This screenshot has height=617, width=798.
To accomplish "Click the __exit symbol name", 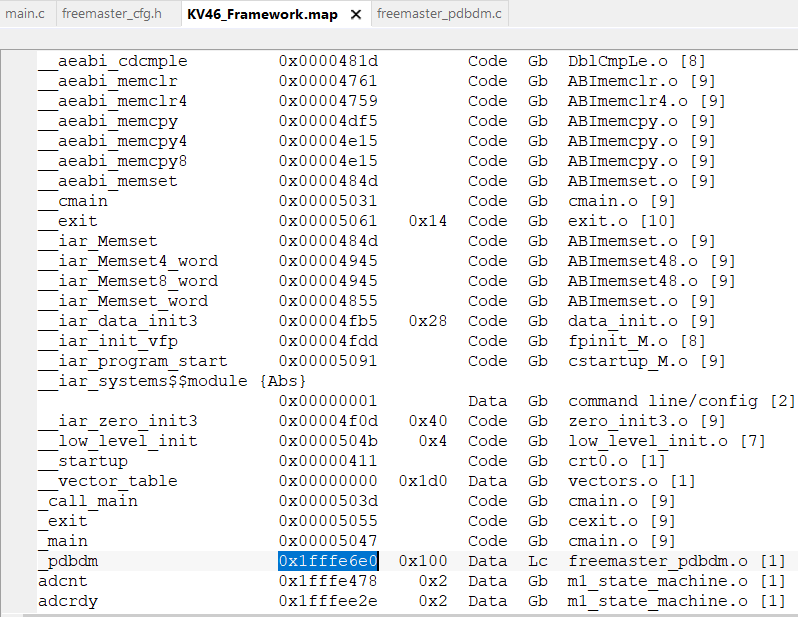I will click(x=68, y=221).
